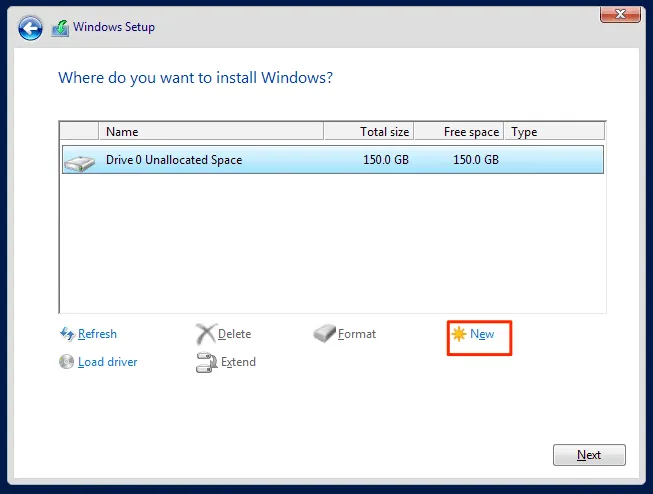Click the Windows Setup title icon
653x494 pixels.
click(60, 28)
